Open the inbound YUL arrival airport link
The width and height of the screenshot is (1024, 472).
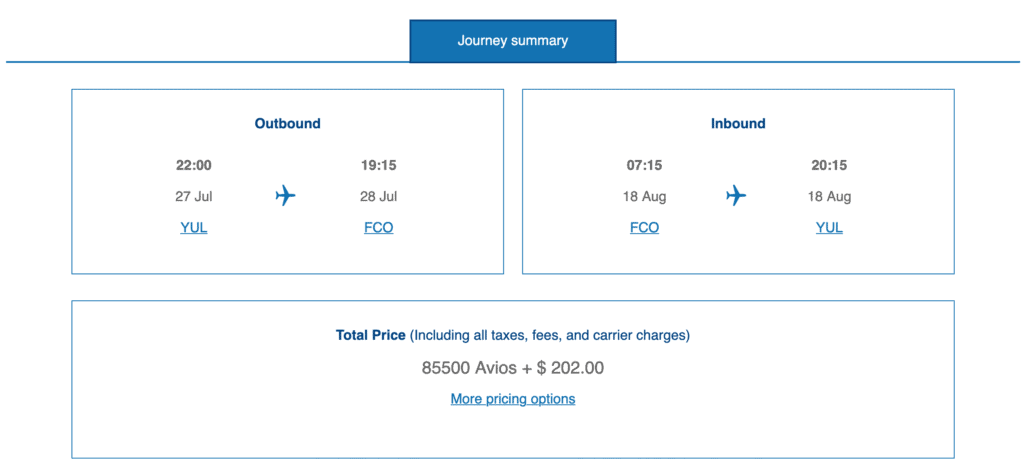click(x=829, y=228)
